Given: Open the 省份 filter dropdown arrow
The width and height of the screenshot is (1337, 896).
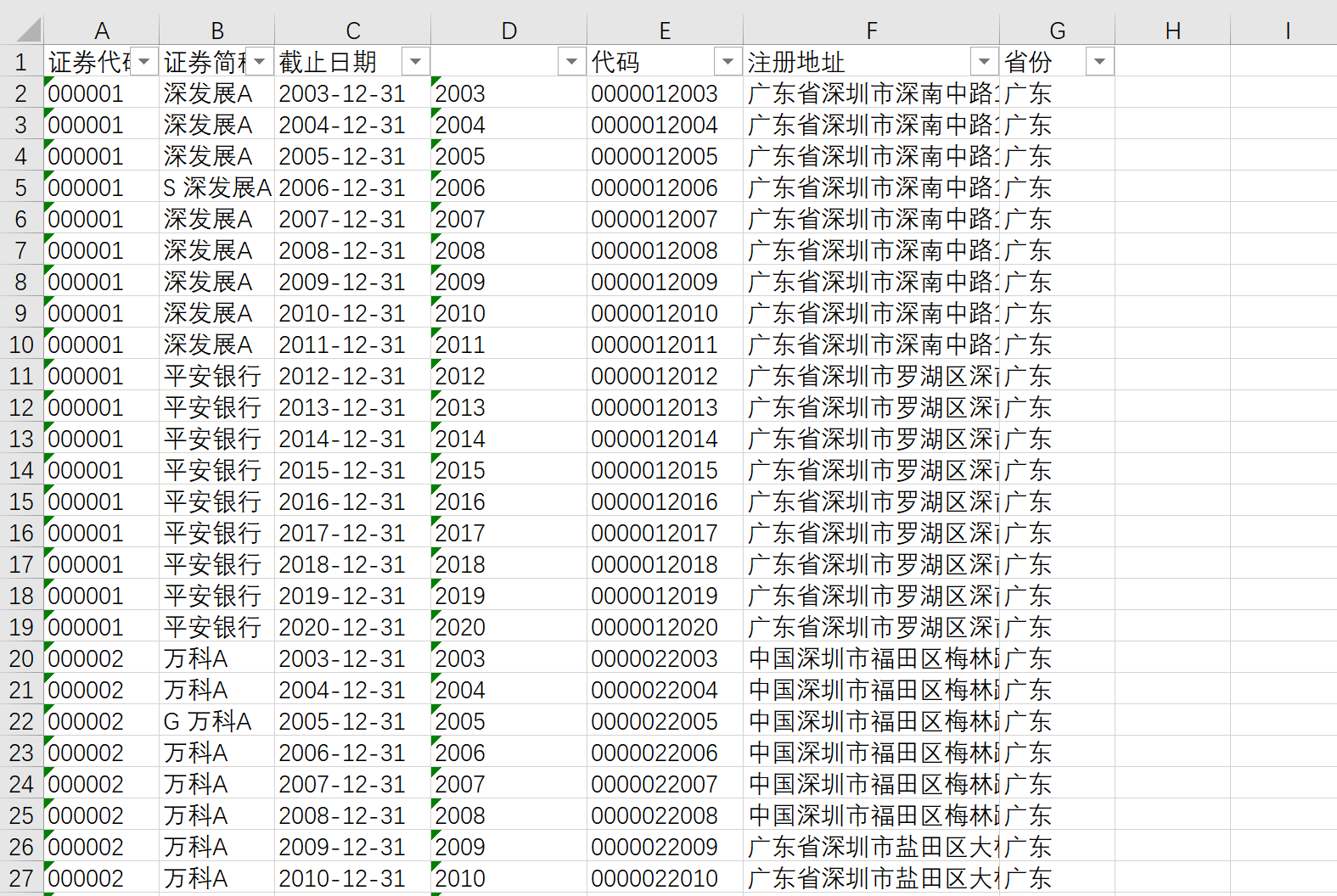Looking at the screenshot, I should tap(1099, 61).
